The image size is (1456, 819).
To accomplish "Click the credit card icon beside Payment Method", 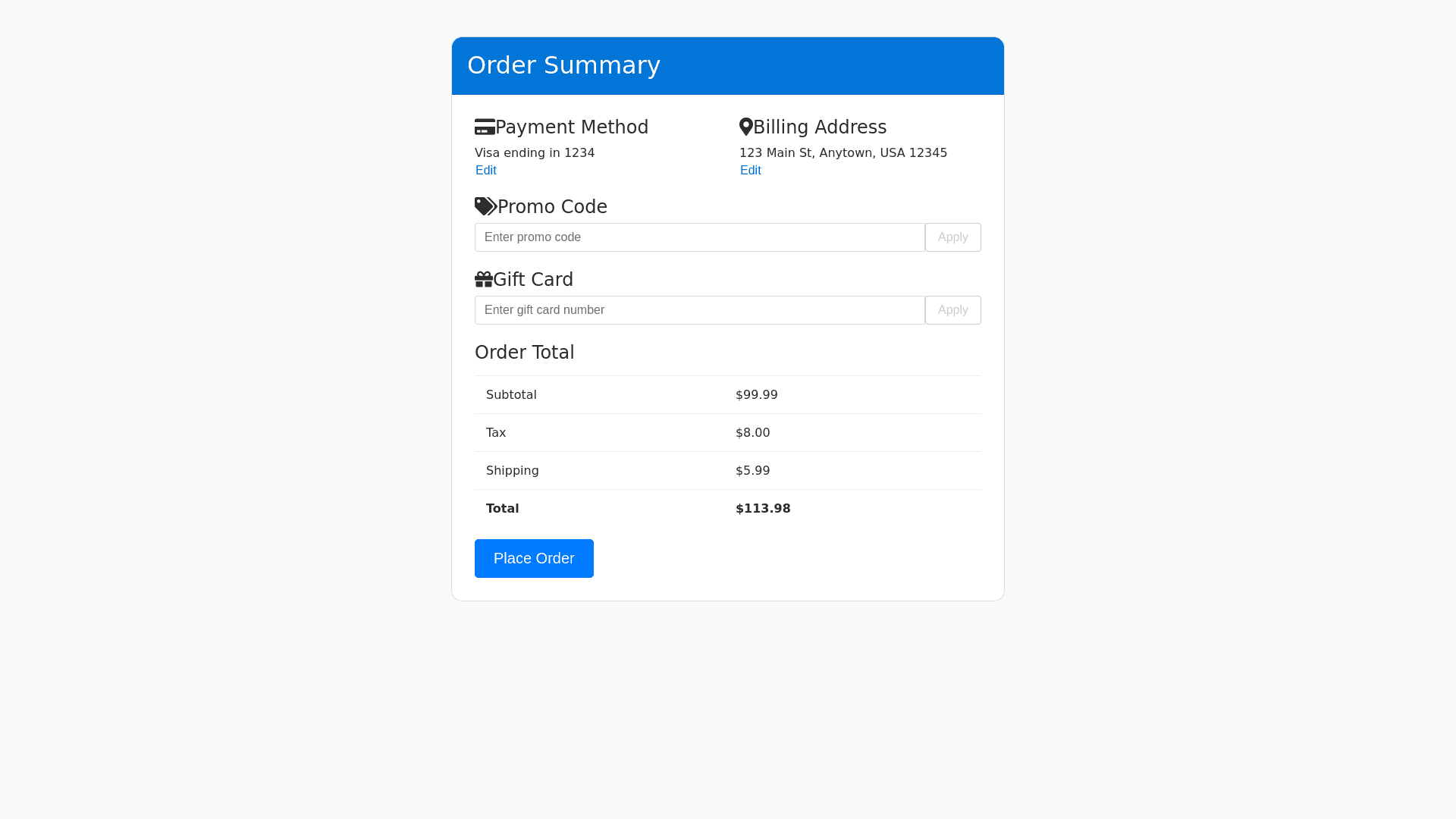I will pyautogui.click(x=485, y=127).
